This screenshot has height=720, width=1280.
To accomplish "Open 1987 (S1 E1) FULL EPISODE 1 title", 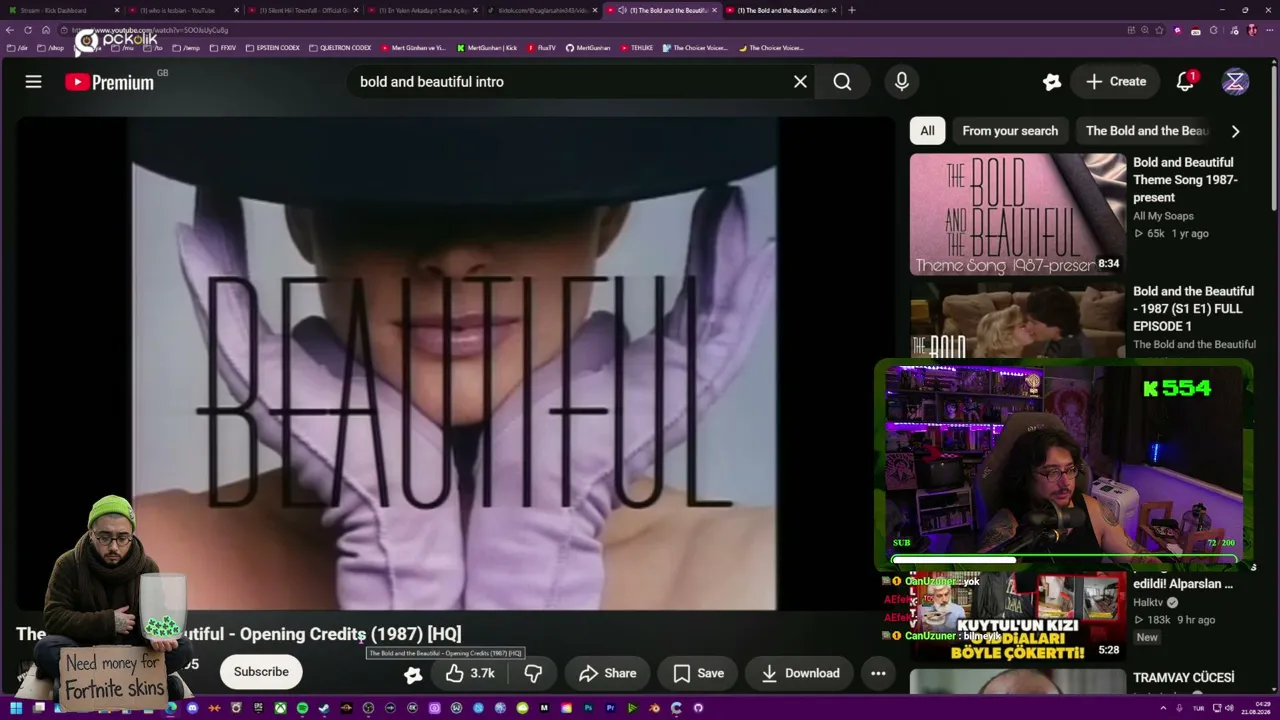I will (x=1193, y=309).
